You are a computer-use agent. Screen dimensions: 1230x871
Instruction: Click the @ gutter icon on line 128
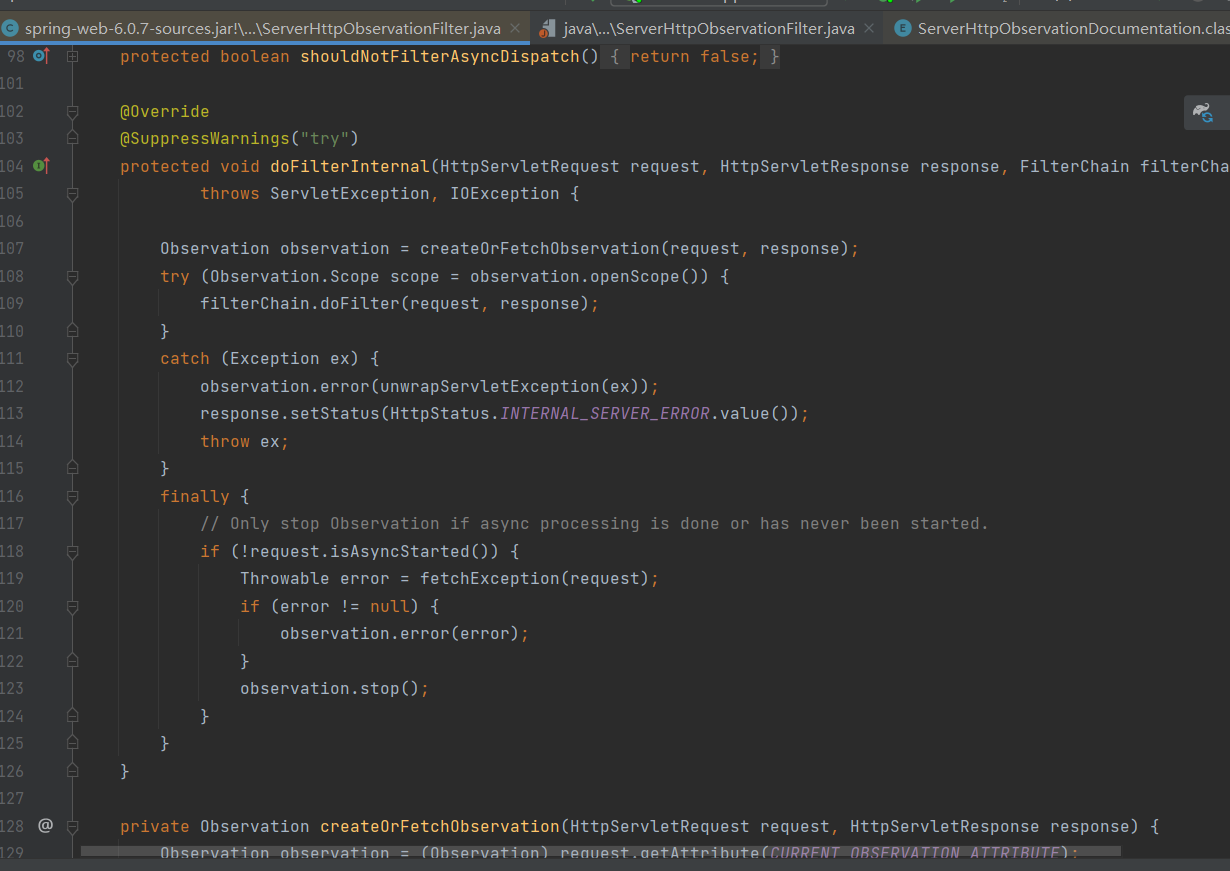(x=45, y=826)
